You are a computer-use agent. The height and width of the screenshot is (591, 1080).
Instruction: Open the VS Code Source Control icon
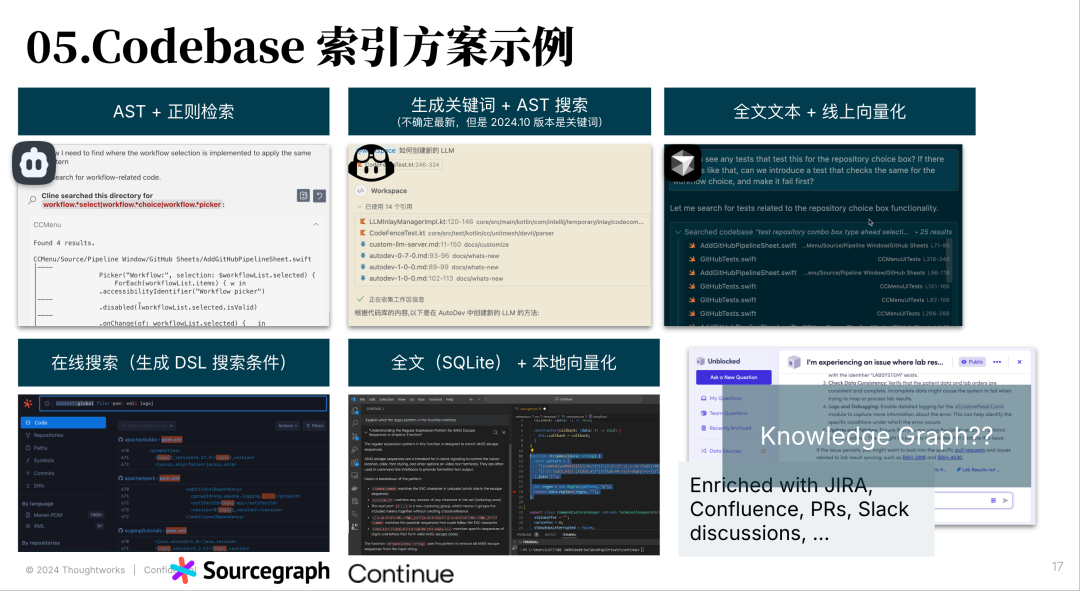[355, 437]
